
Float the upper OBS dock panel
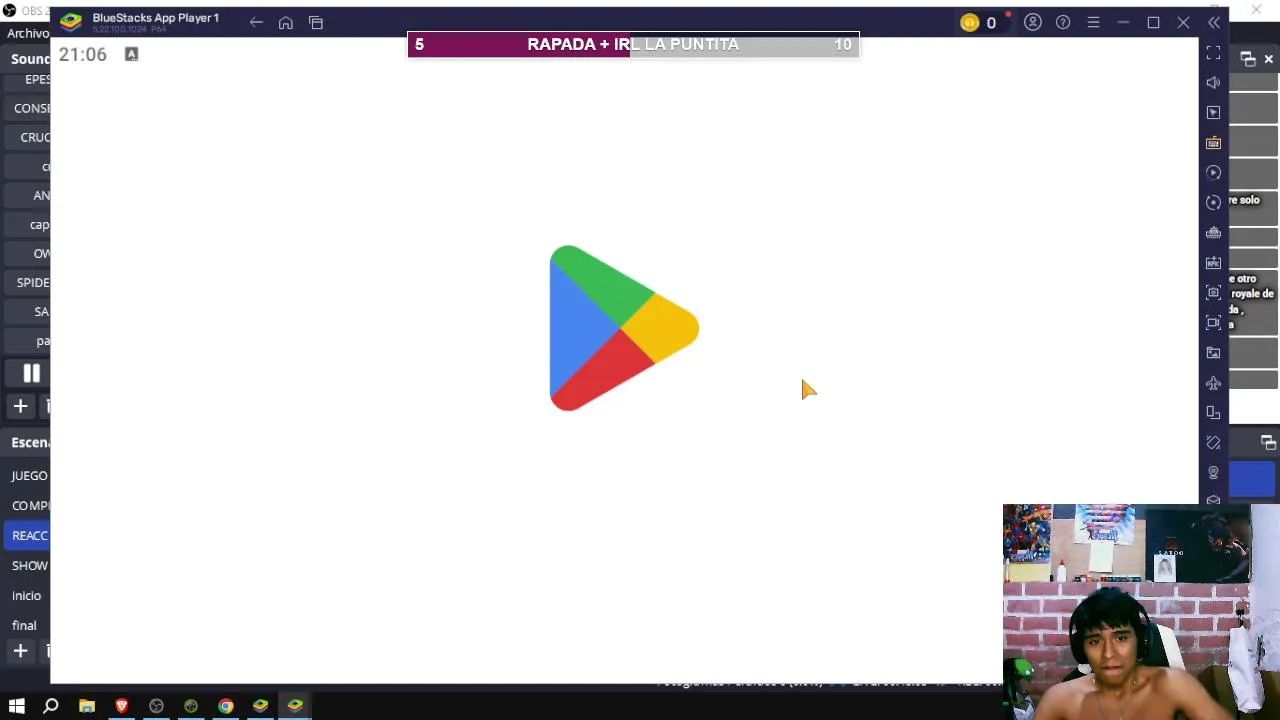point(1248,59)
